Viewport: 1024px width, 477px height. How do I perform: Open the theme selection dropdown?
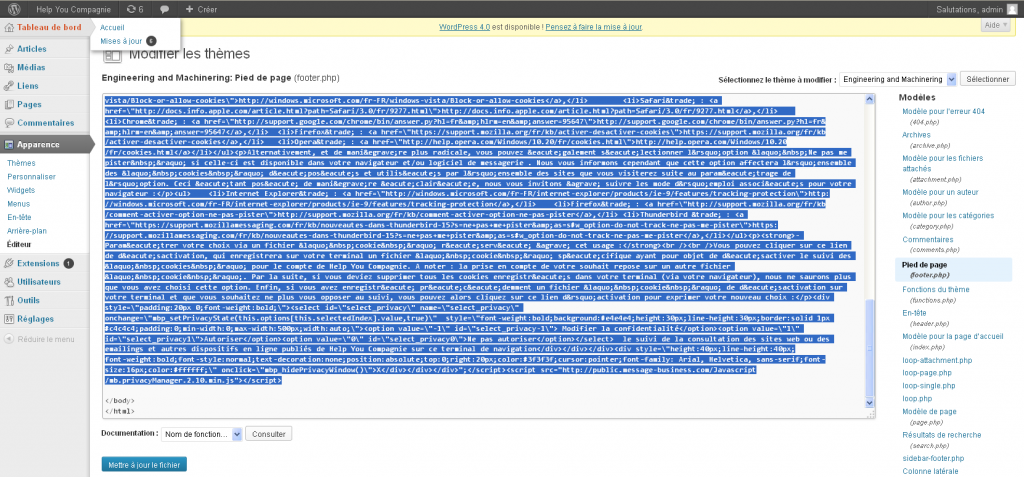(x=898, y=79)
